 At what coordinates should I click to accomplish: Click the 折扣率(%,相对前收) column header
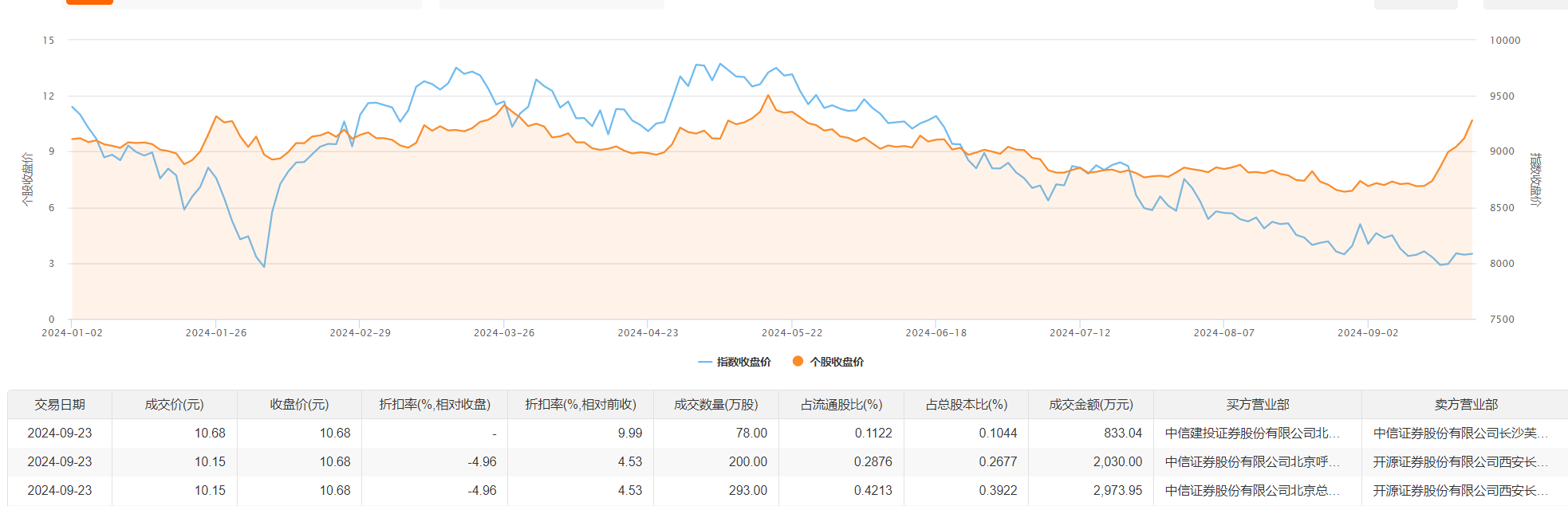(x=581, y=405)
